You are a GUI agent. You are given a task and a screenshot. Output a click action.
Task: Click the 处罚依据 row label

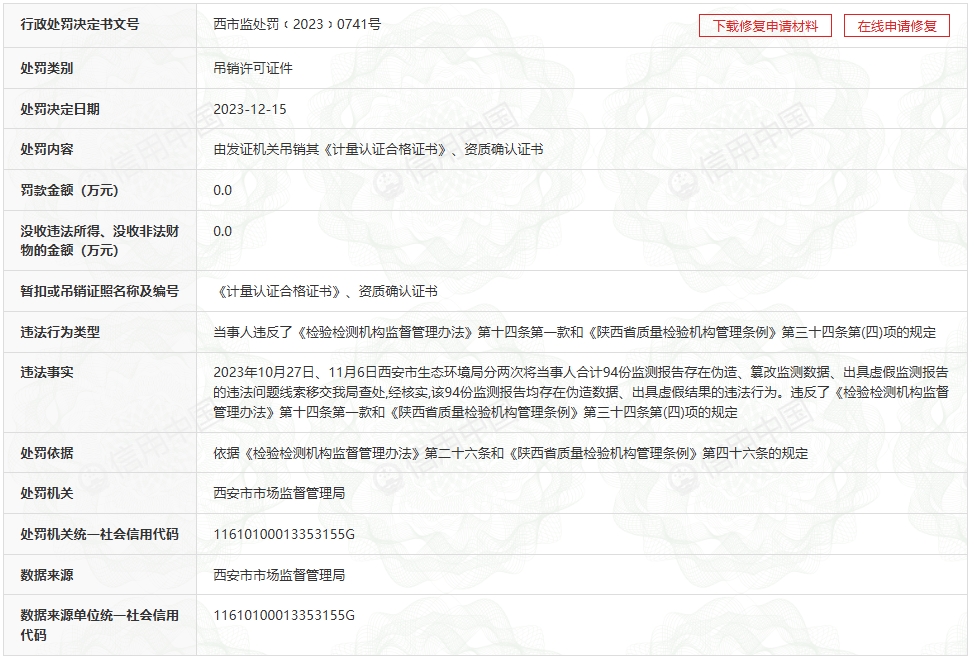[47, 453]
